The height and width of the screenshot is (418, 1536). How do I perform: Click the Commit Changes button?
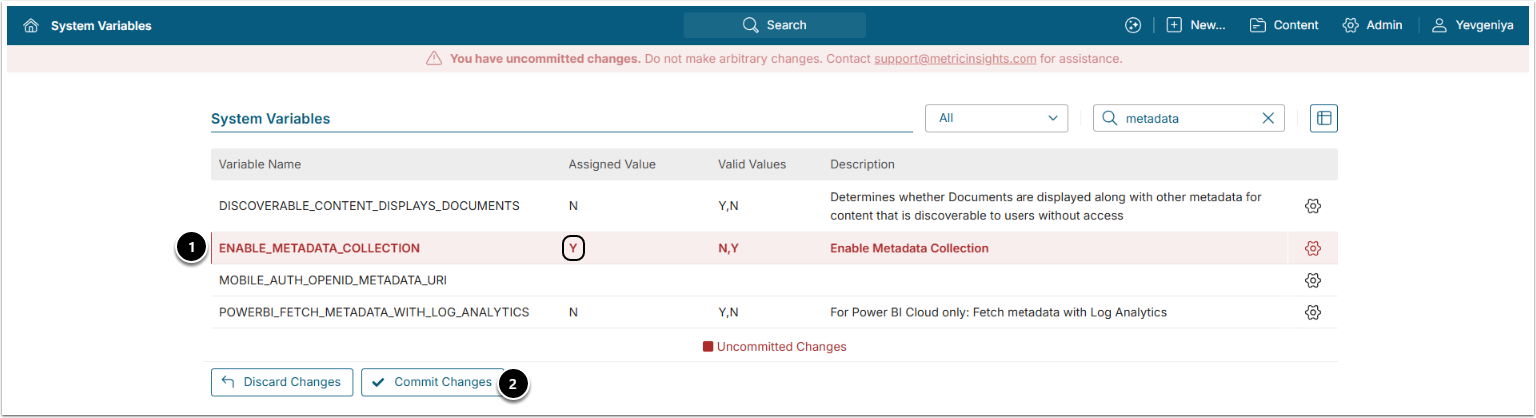click(x=432, y=382)
